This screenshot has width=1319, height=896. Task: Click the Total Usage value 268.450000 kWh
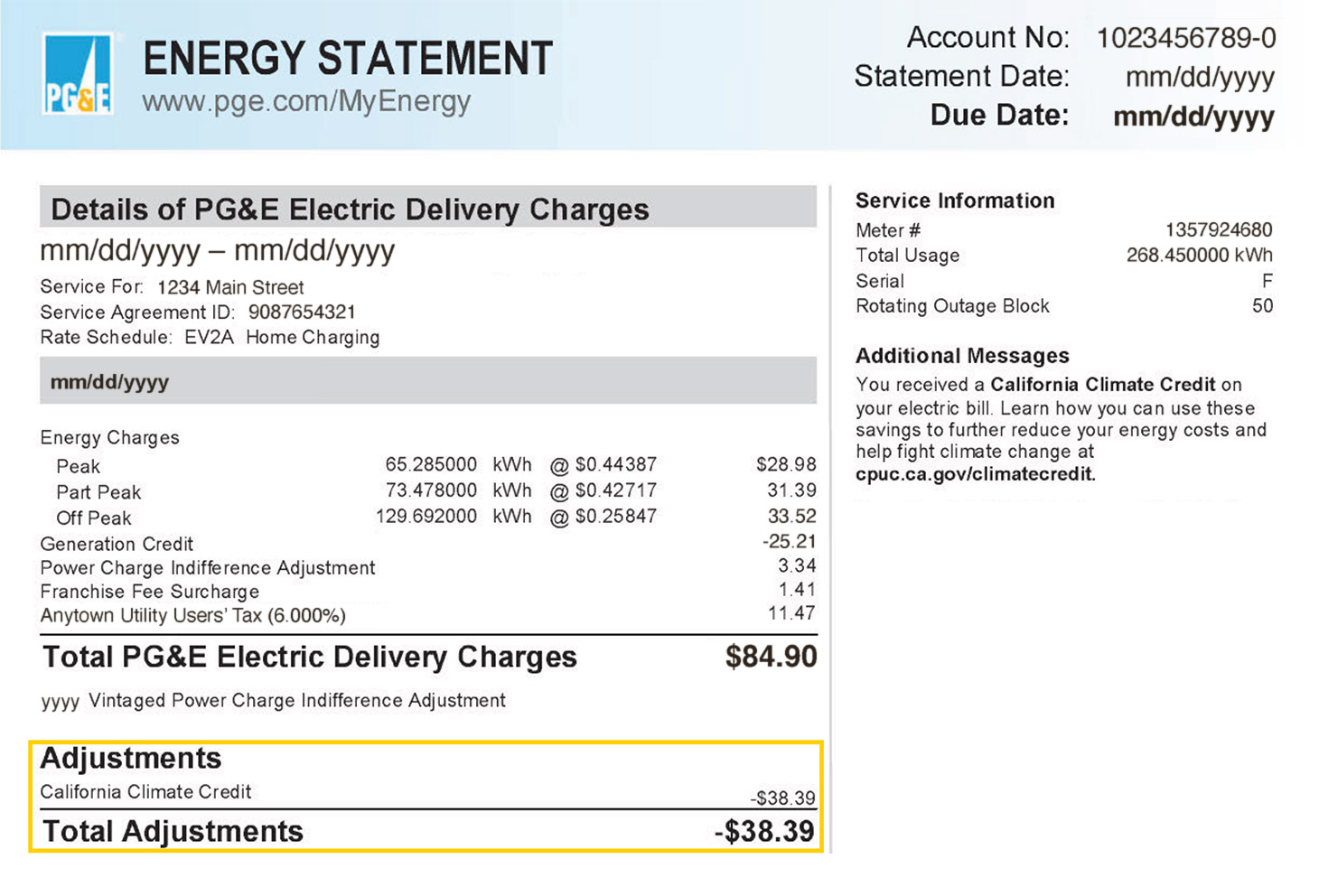[1199, 256]
